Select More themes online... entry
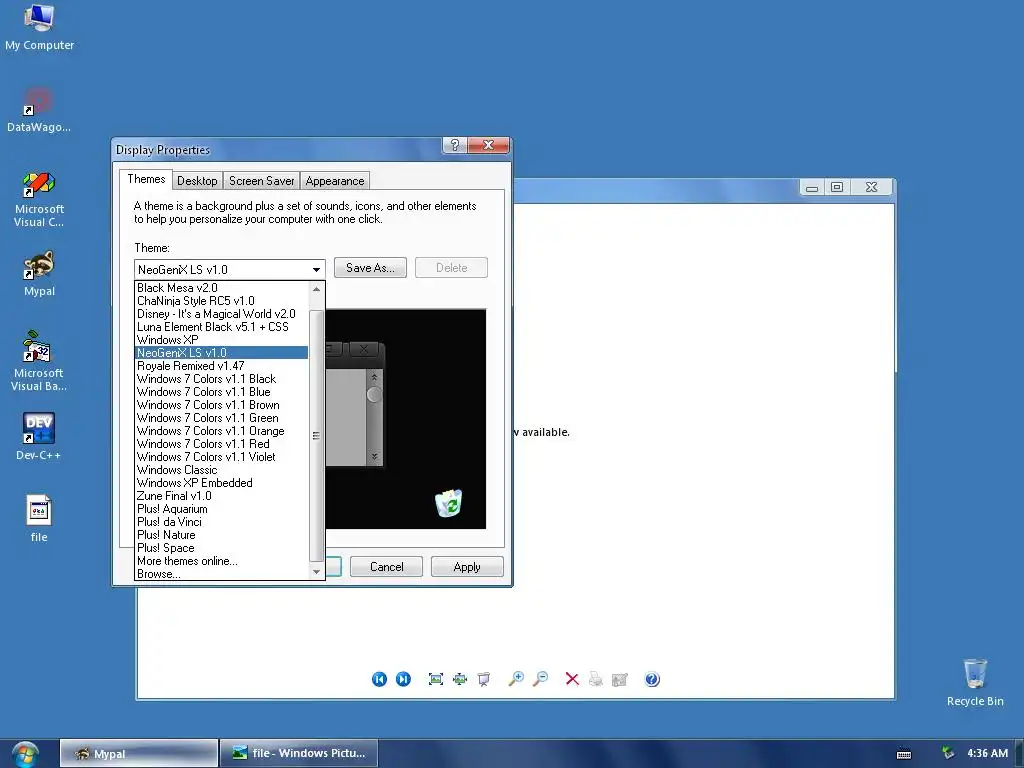Image resolution: width=1024 pixels, height=768 pixels. pos(221,561)
